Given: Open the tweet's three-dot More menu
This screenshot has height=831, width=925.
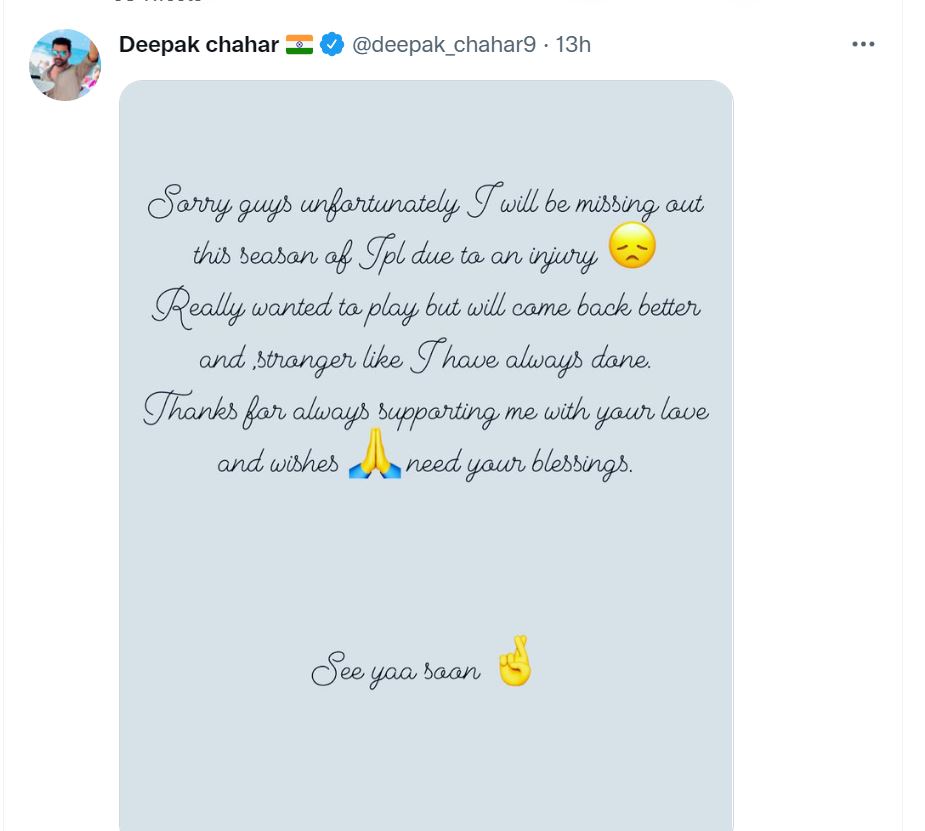Looking at the screenshot, I should point(863,45).
